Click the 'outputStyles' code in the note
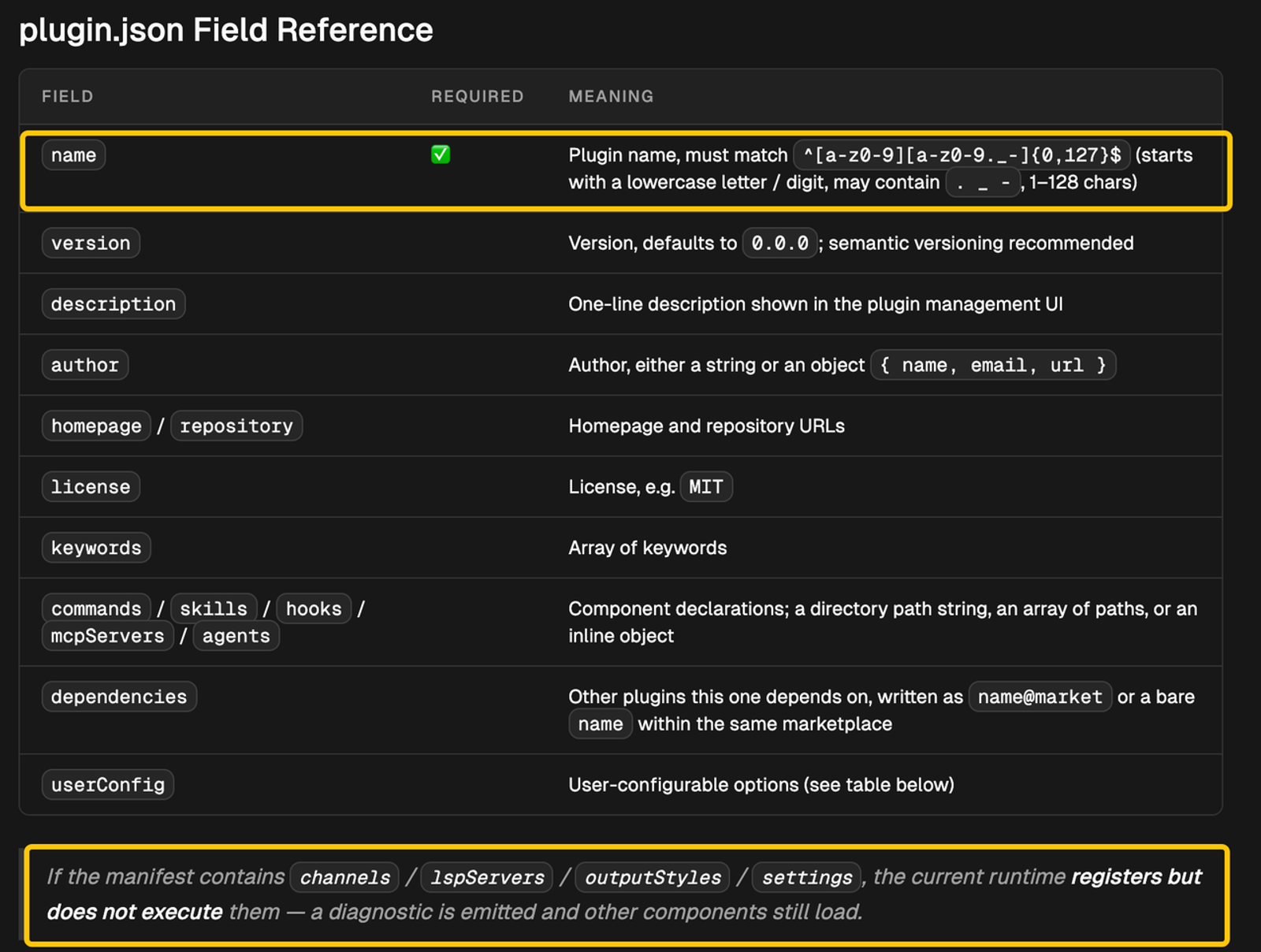The height and width of the screenshot is (952, 1261). pyautogui.click(x=653, y=877)
